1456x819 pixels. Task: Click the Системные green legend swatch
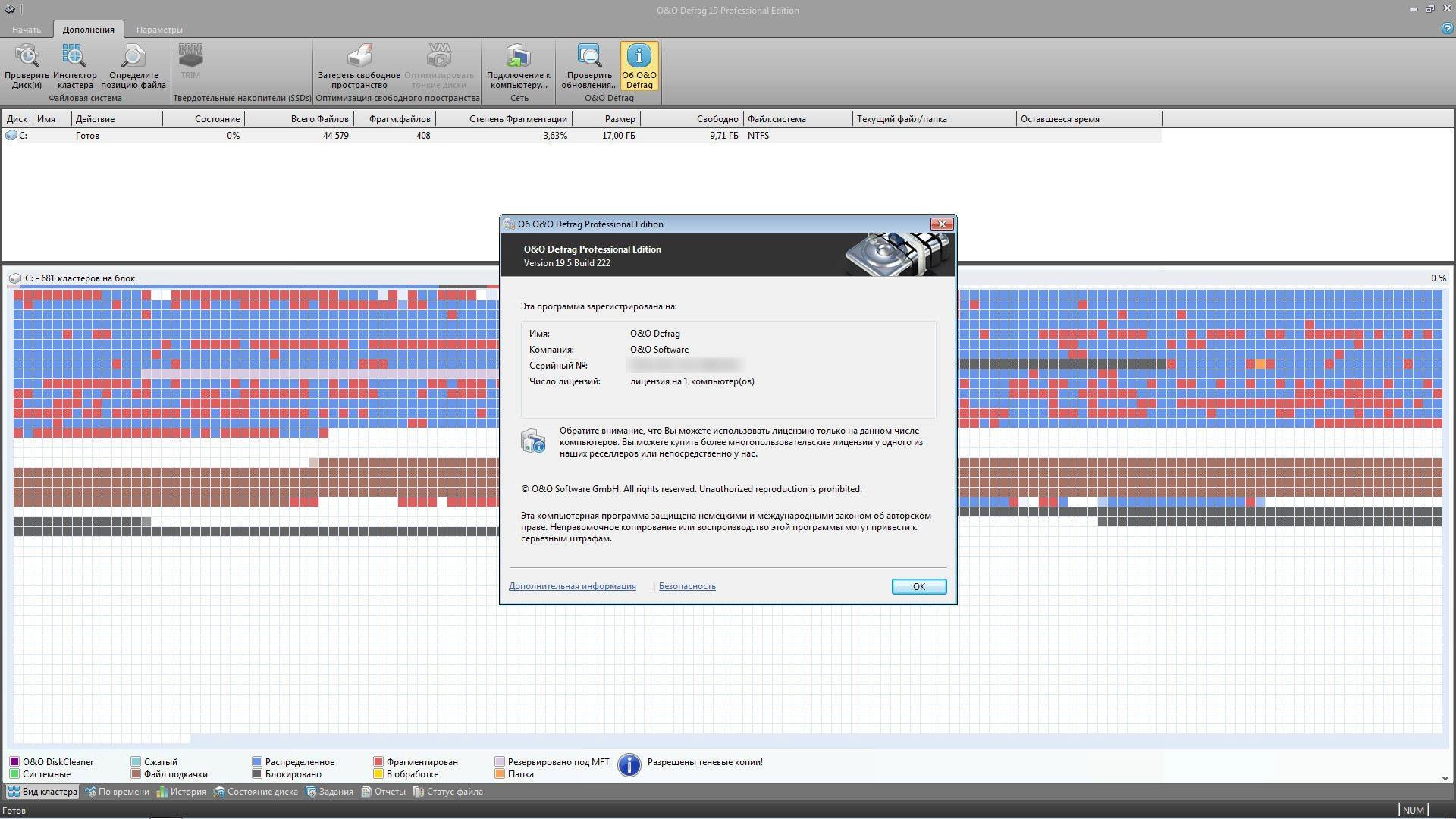point(14,774)
